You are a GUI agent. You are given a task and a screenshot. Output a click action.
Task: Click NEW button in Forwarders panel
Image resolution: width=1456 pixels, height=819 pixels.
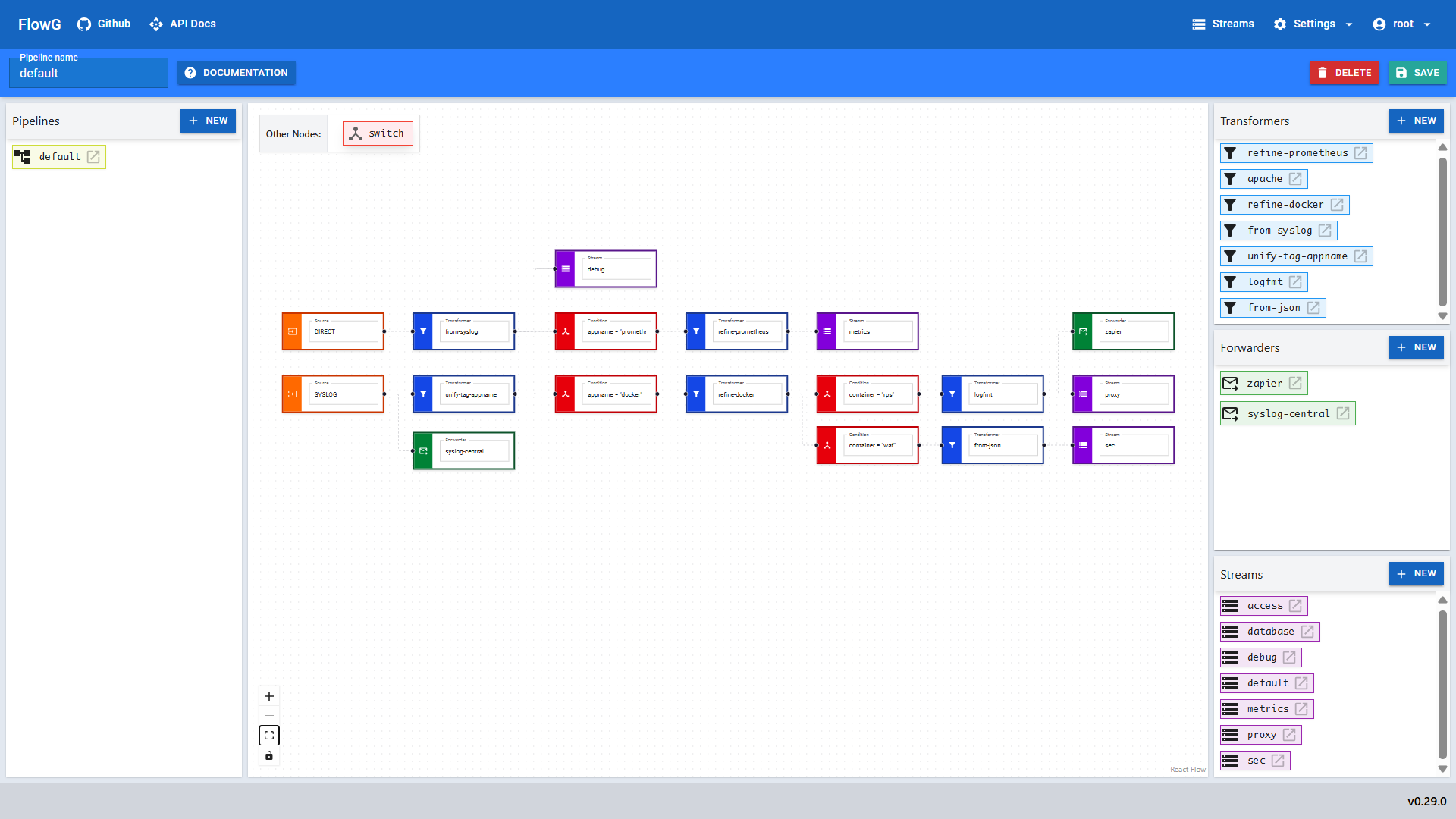(x=1415, y=347)
